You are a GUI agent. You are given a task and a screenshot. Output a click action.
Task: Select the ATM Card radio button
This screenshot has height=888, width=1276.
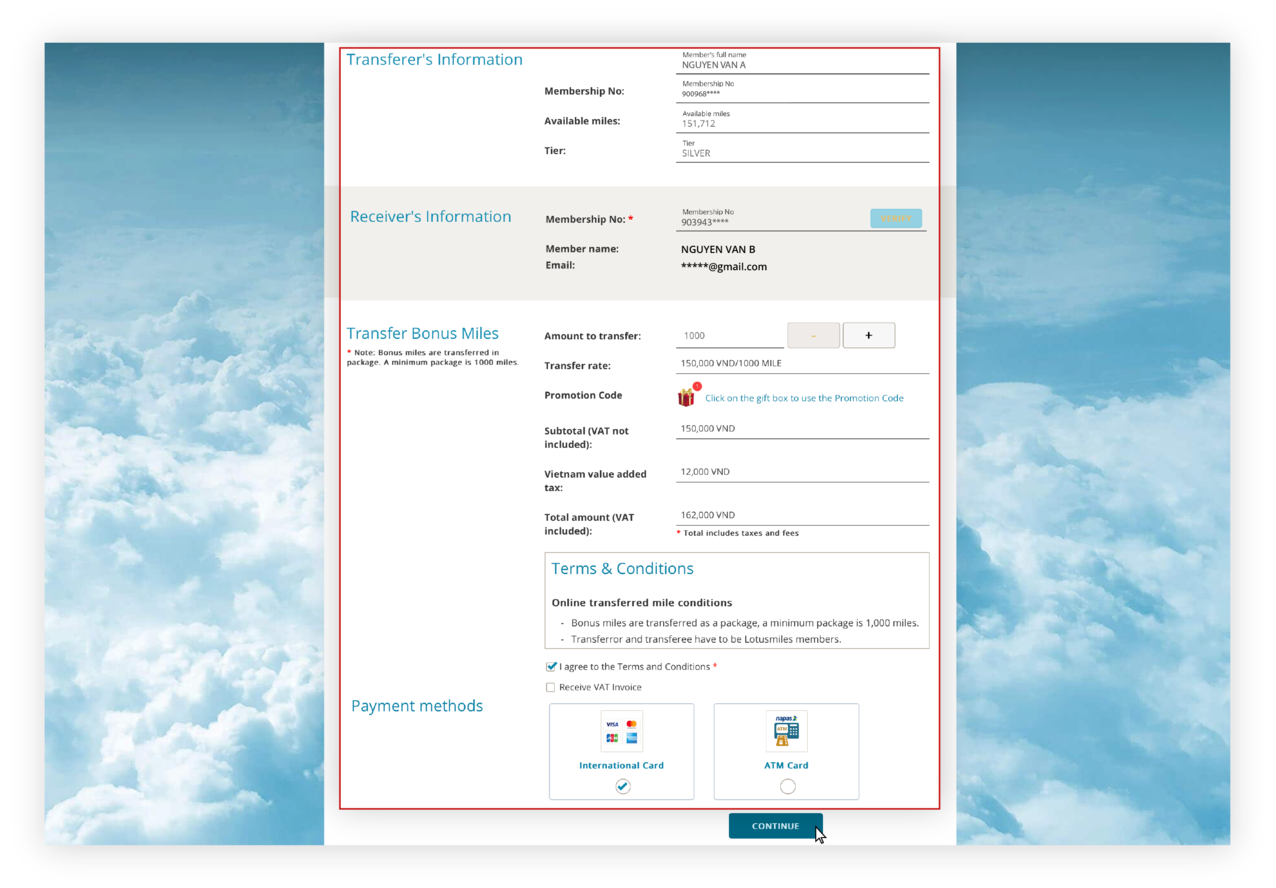(x=786, y=786)
